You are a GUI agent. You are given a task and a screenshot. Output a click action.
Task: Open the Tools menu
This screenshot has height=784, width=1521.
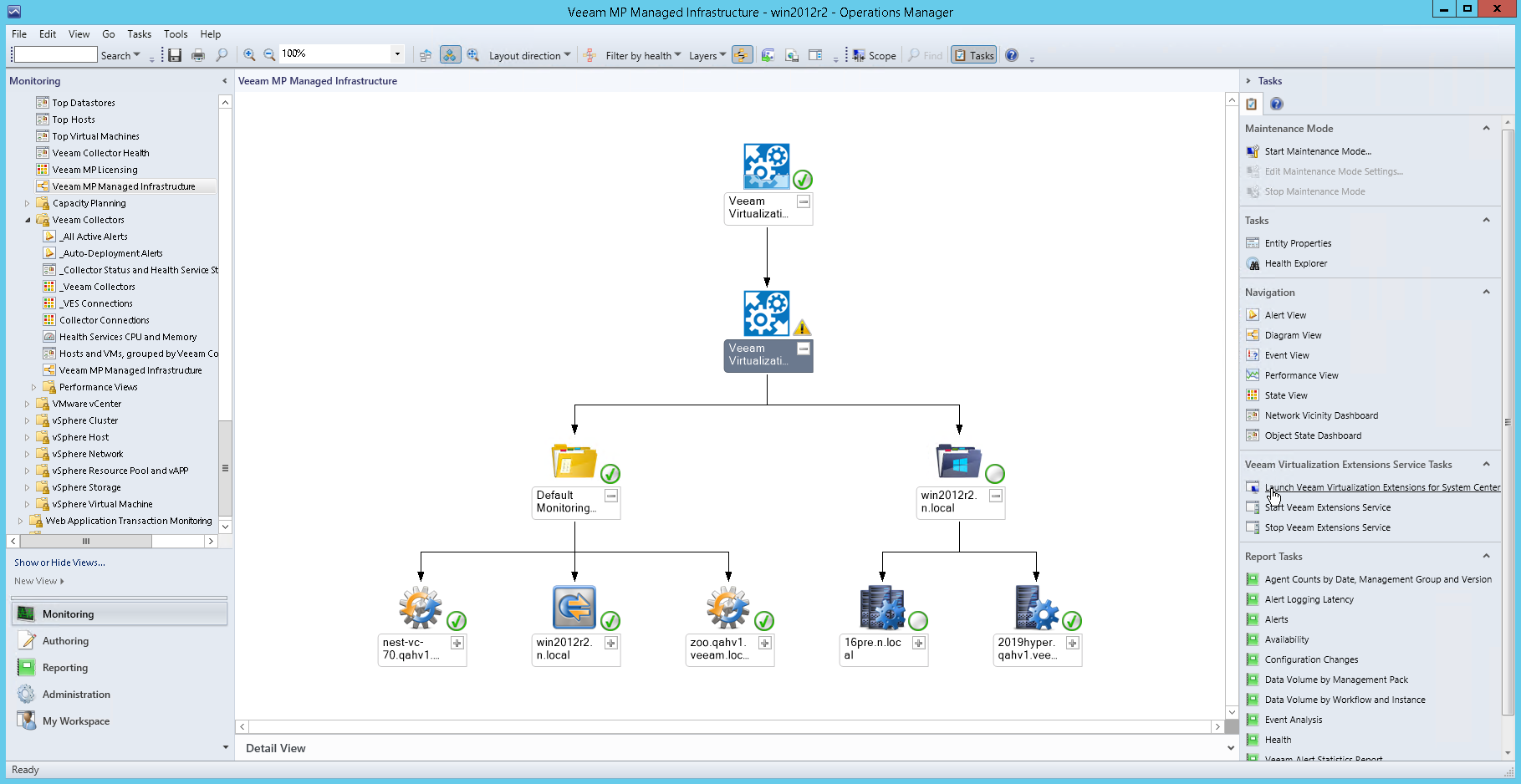coord(176,34)
